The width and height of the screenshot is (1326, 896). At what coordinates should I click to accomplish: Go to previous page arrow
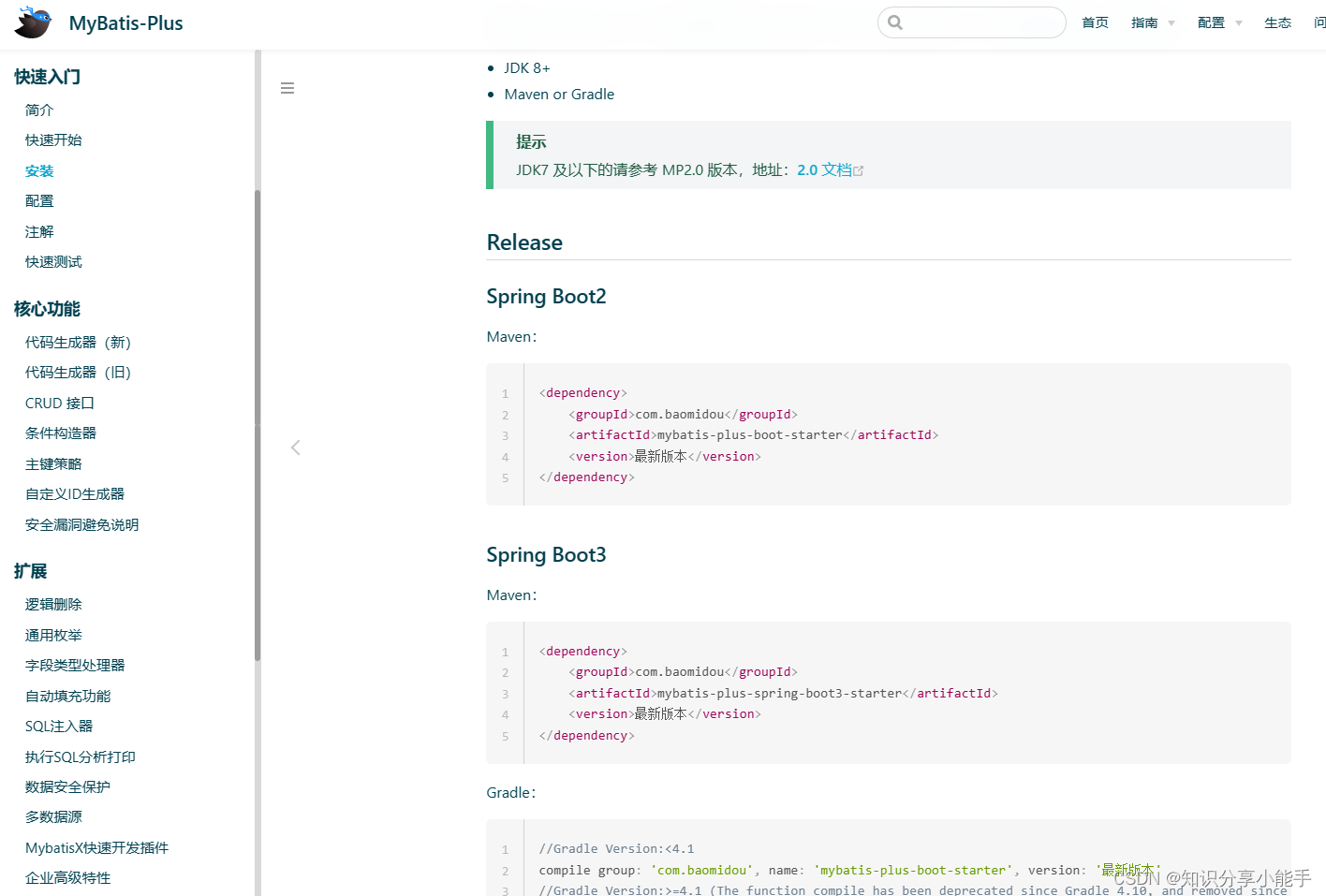(296, 448)
